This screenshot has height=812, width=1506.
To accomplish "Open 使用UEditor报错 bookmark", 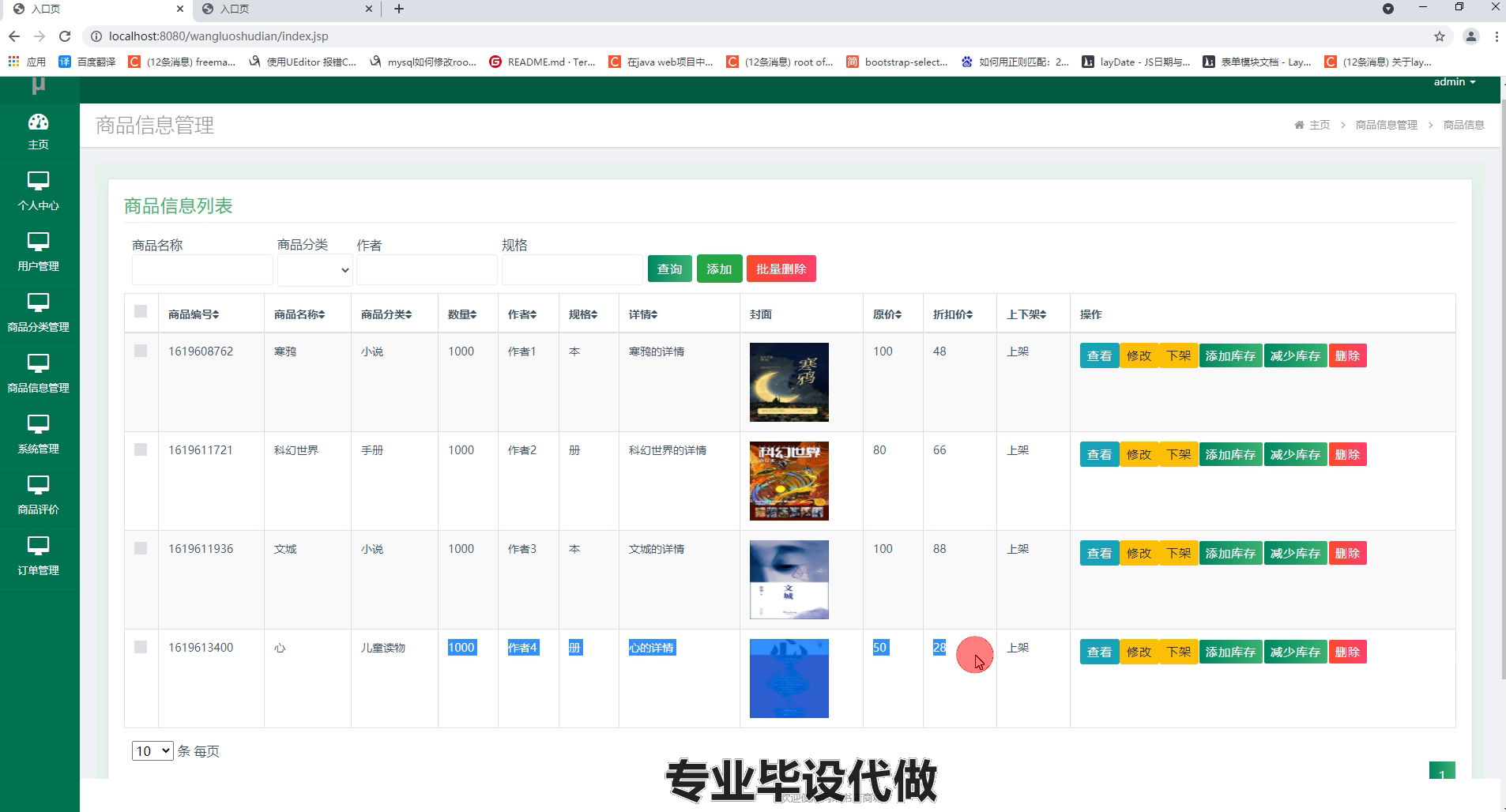I will [x=303, y=62].
